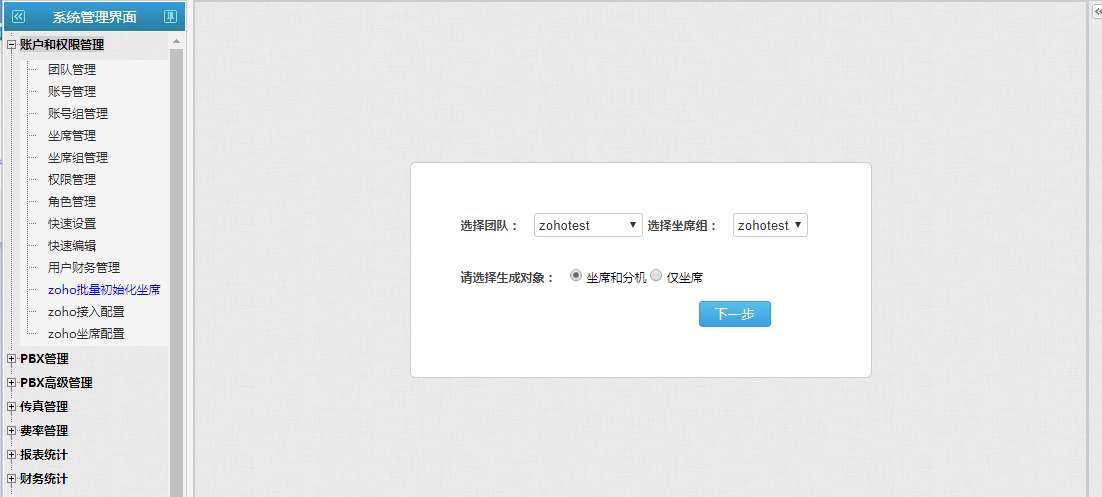1102x497 pixels.
Task: Click the pin icon in sidebar header
Action: (x=170, y=16)
